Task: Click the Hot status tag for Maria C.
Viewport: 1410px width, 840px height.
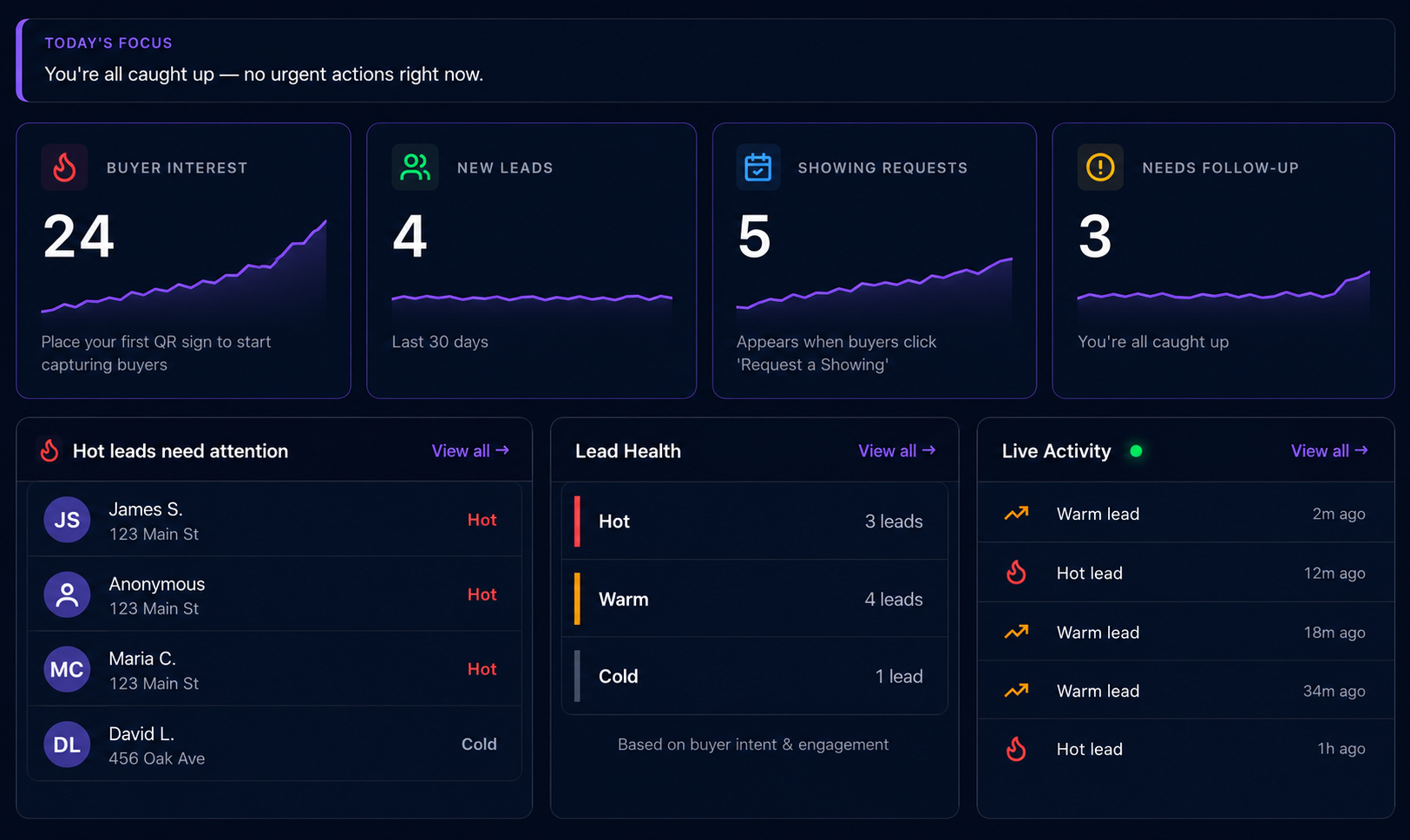Action: coord(482,669)
